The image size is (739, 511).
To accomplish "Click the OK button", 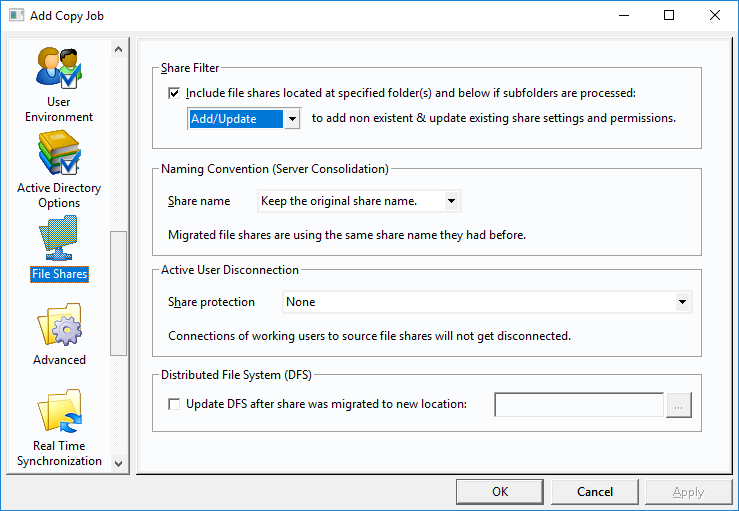I will coord(500,492).
